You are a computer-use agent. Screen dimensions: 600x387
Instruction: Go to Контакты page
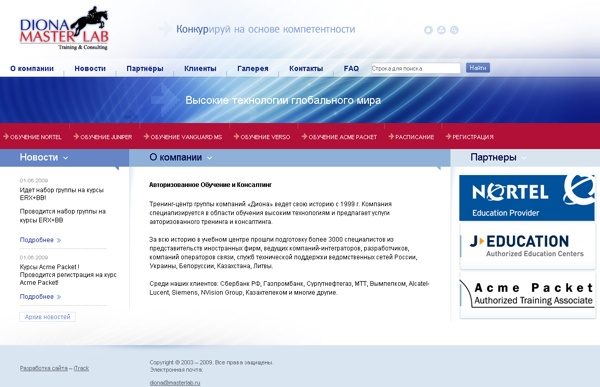click(306, 69)
